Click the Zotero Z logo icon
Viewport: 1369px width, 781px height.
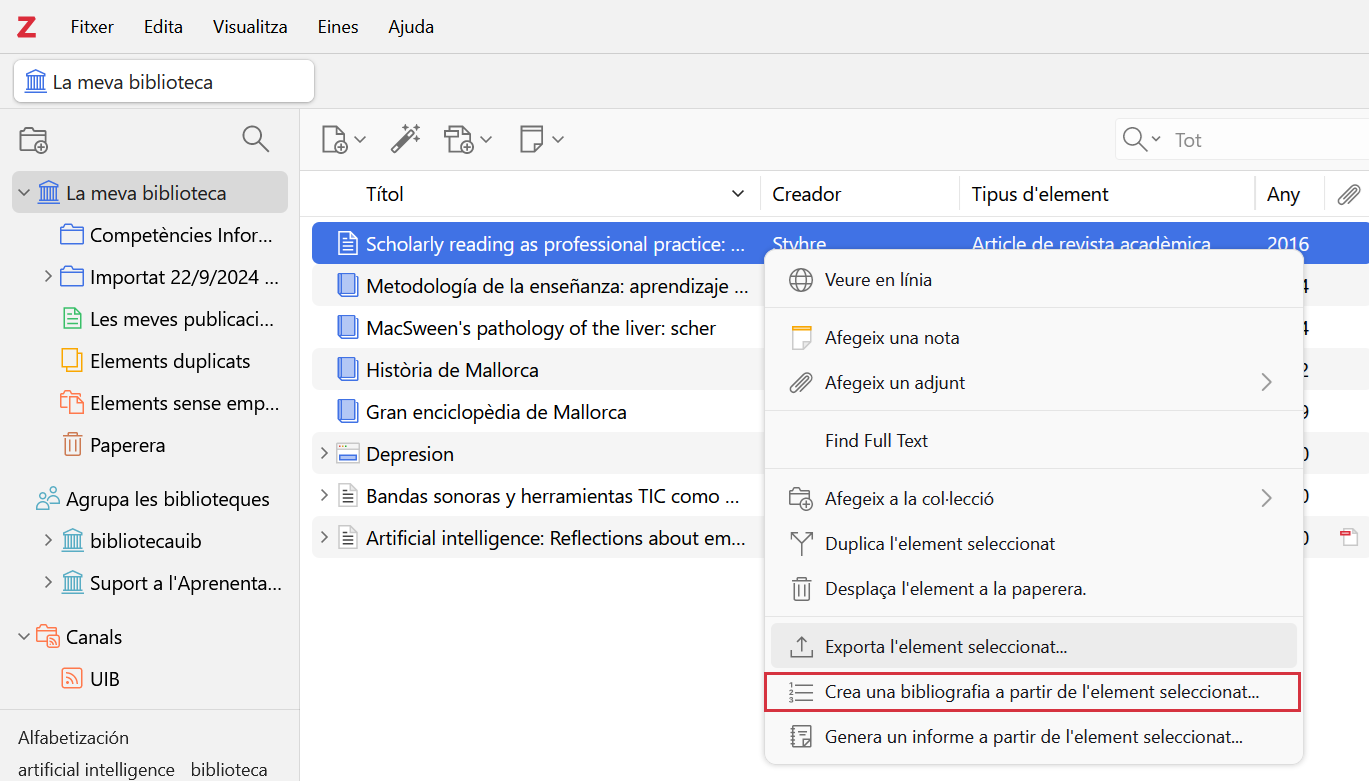point(27,27)
